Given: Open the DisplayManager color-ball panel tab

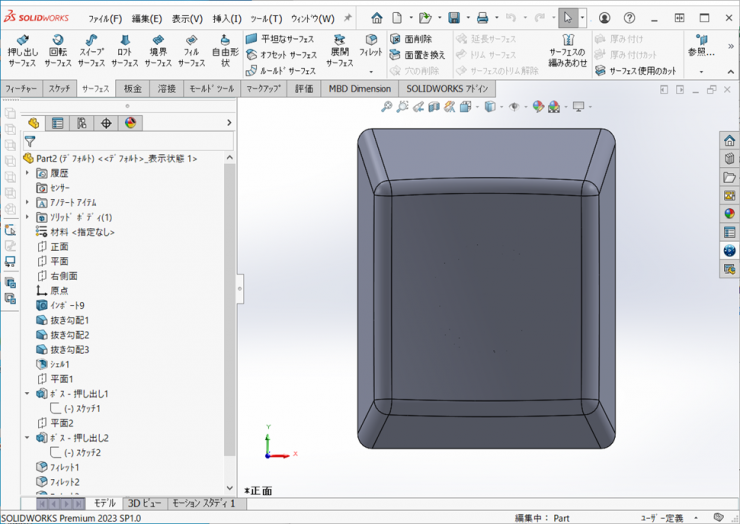Looking at the screenshot, I should pyautogui.click(x=129, y=123).
